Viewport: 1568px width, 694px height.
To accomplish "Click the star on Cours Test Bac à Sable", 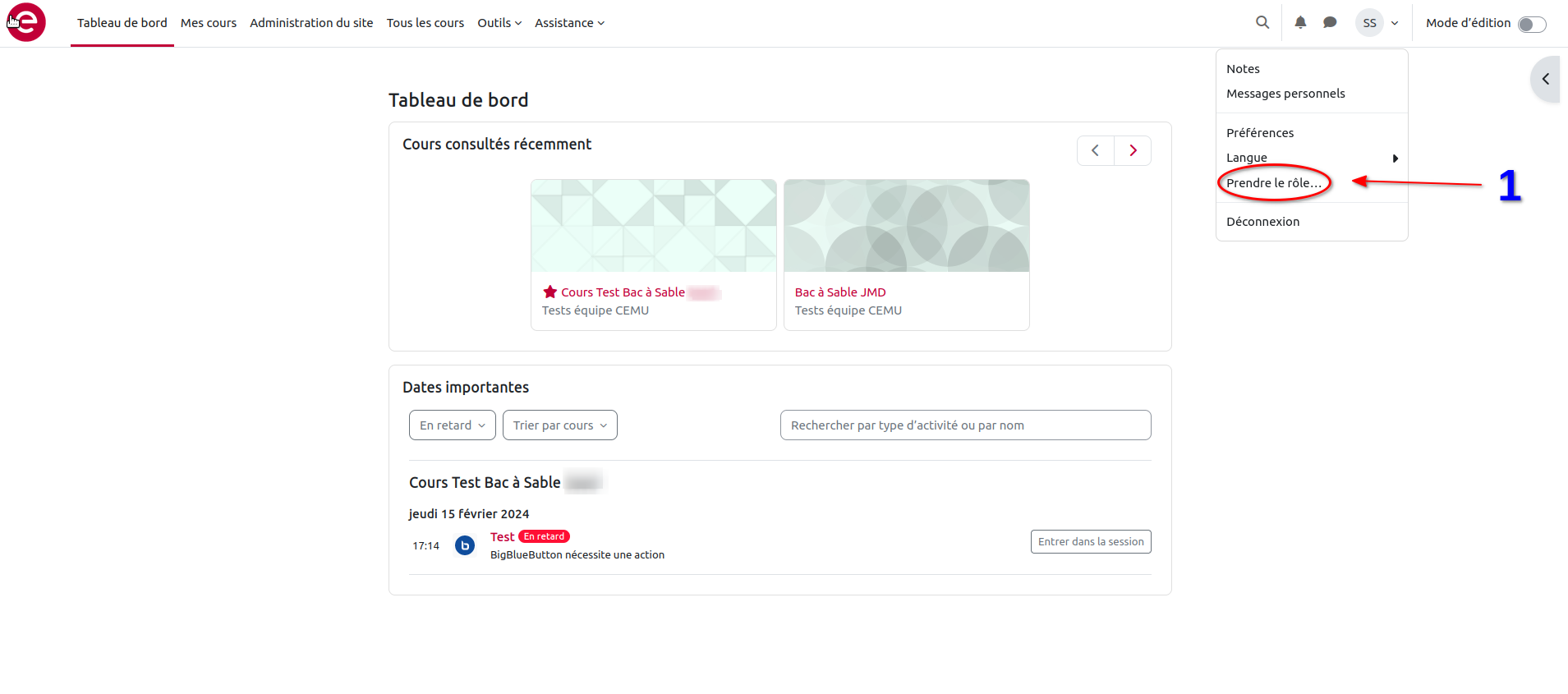I will click(549, 292).
